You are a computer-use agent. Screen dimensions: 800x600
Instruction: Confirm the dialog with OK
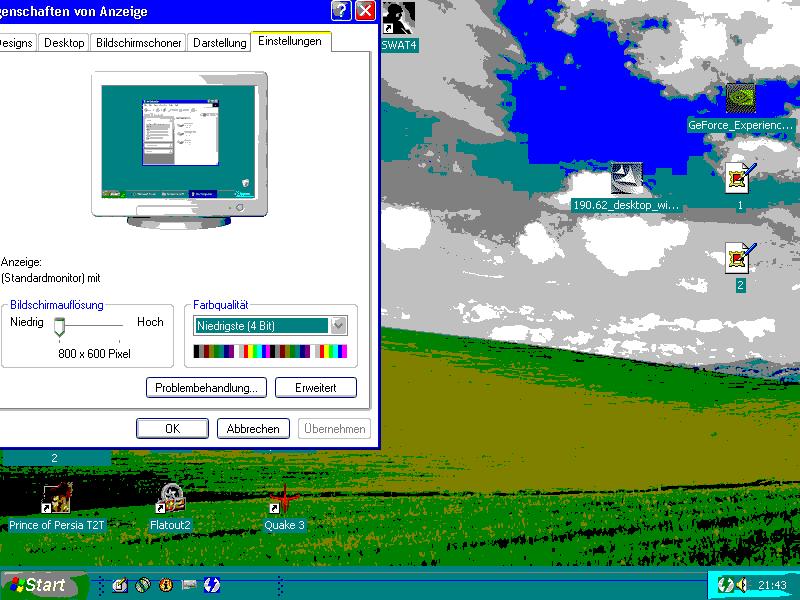point(172,429)
